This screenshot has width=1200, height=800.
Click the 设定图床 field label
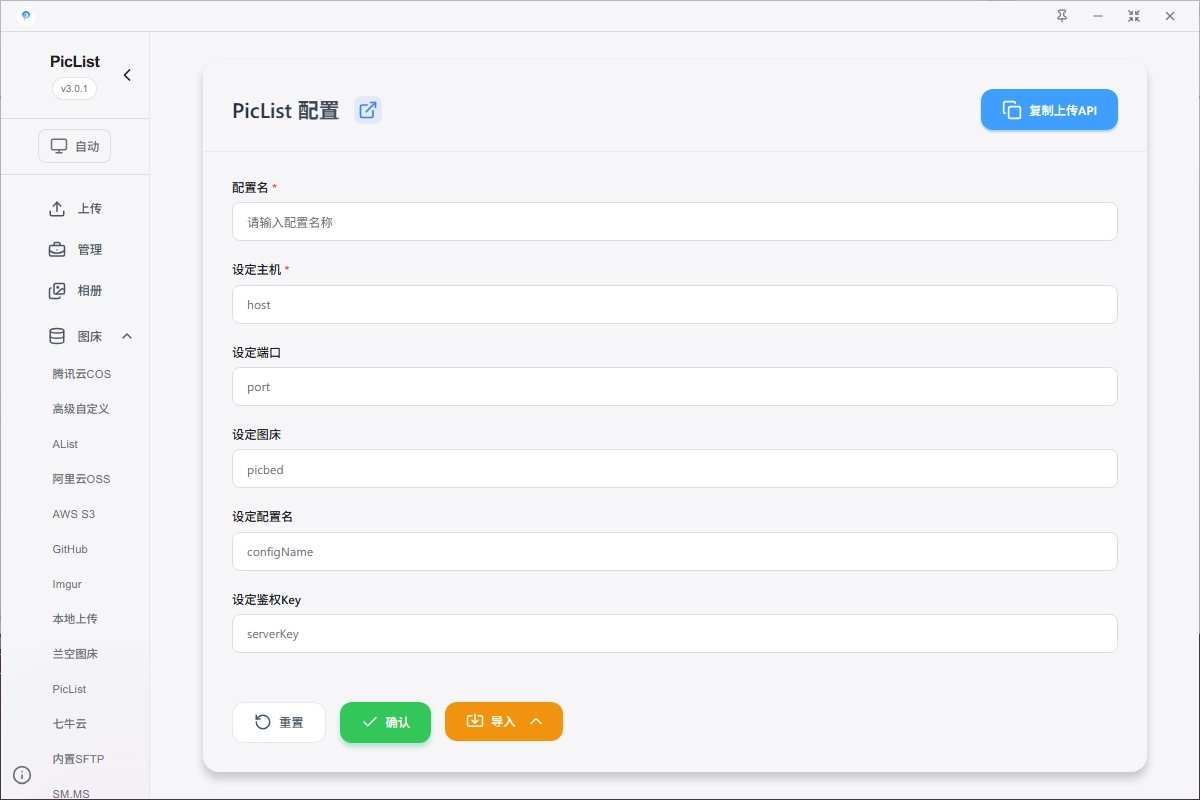(x=256, y=435)
